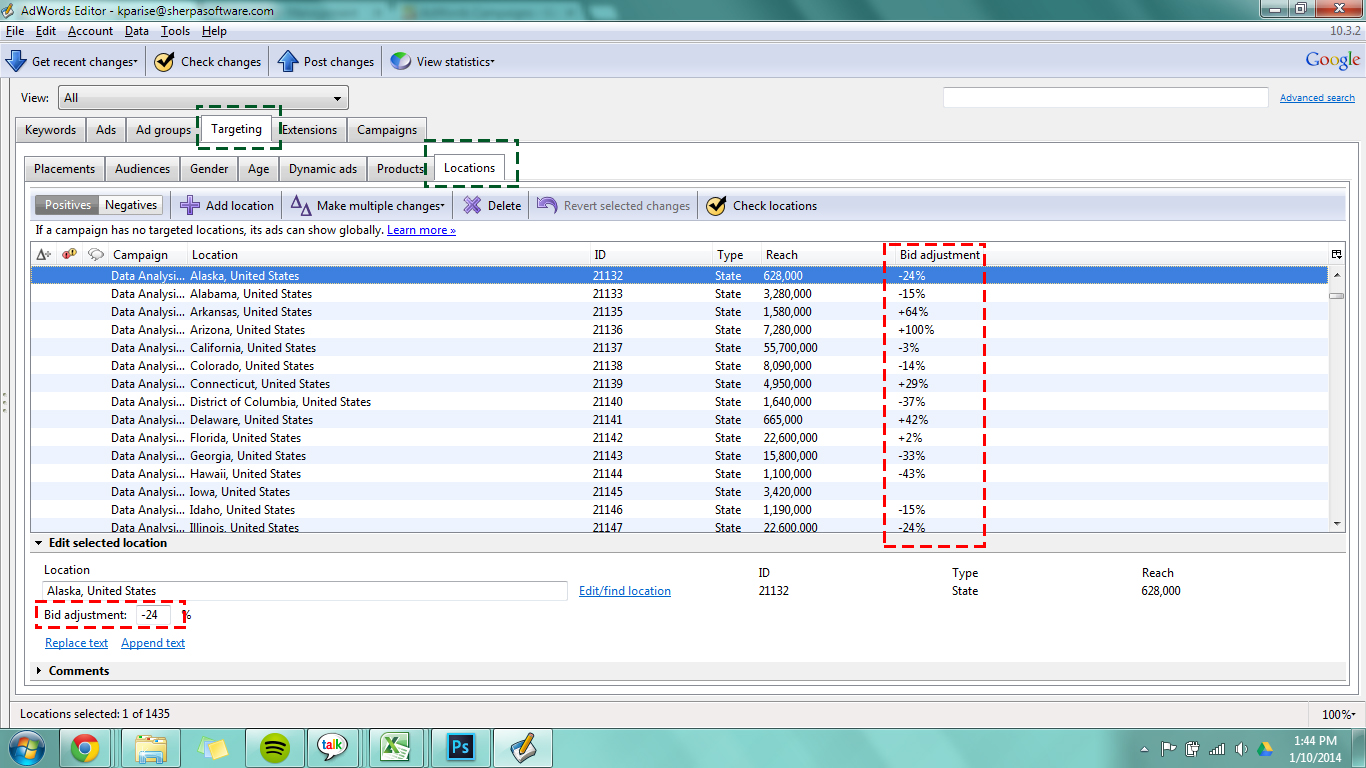Open the 100% zoom dropdown in status bar
1366x768 pixels.
coord(1338,715)
